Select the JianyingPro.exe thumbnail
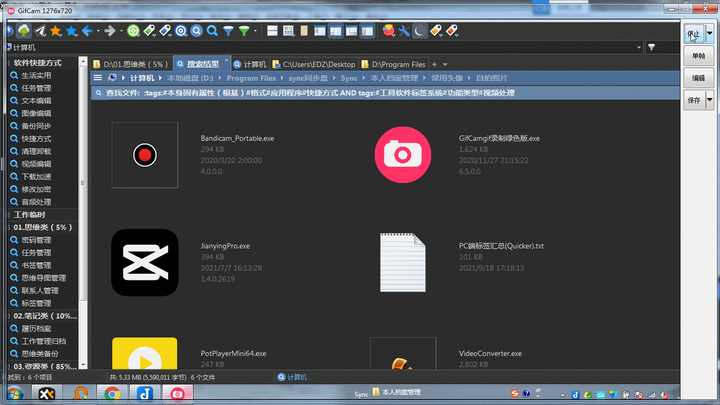720x405 pixels. pyautogui.click(x=145, y=262)
